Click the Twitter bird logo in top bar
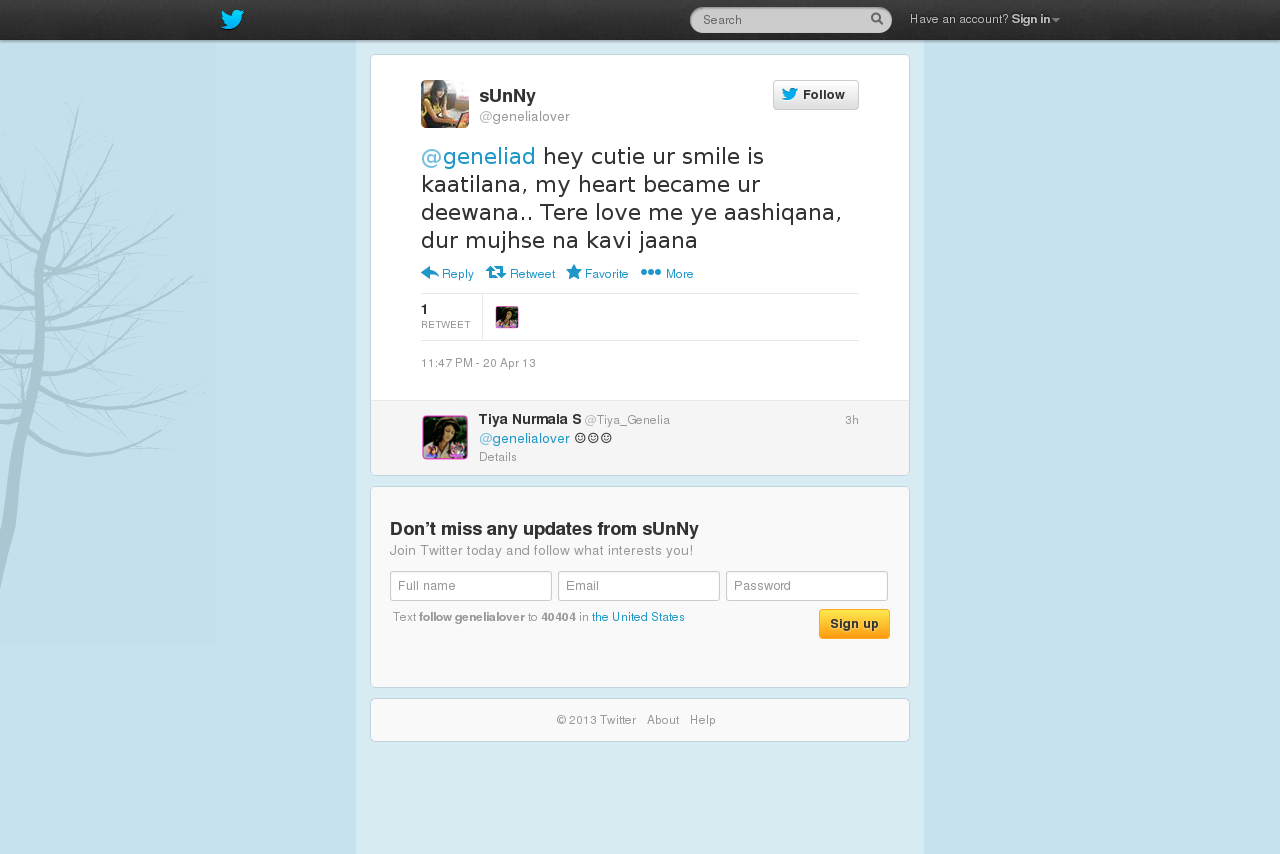Image resolution: width=1280 pixels, height=854 pixels. click(x=232, y=20)
